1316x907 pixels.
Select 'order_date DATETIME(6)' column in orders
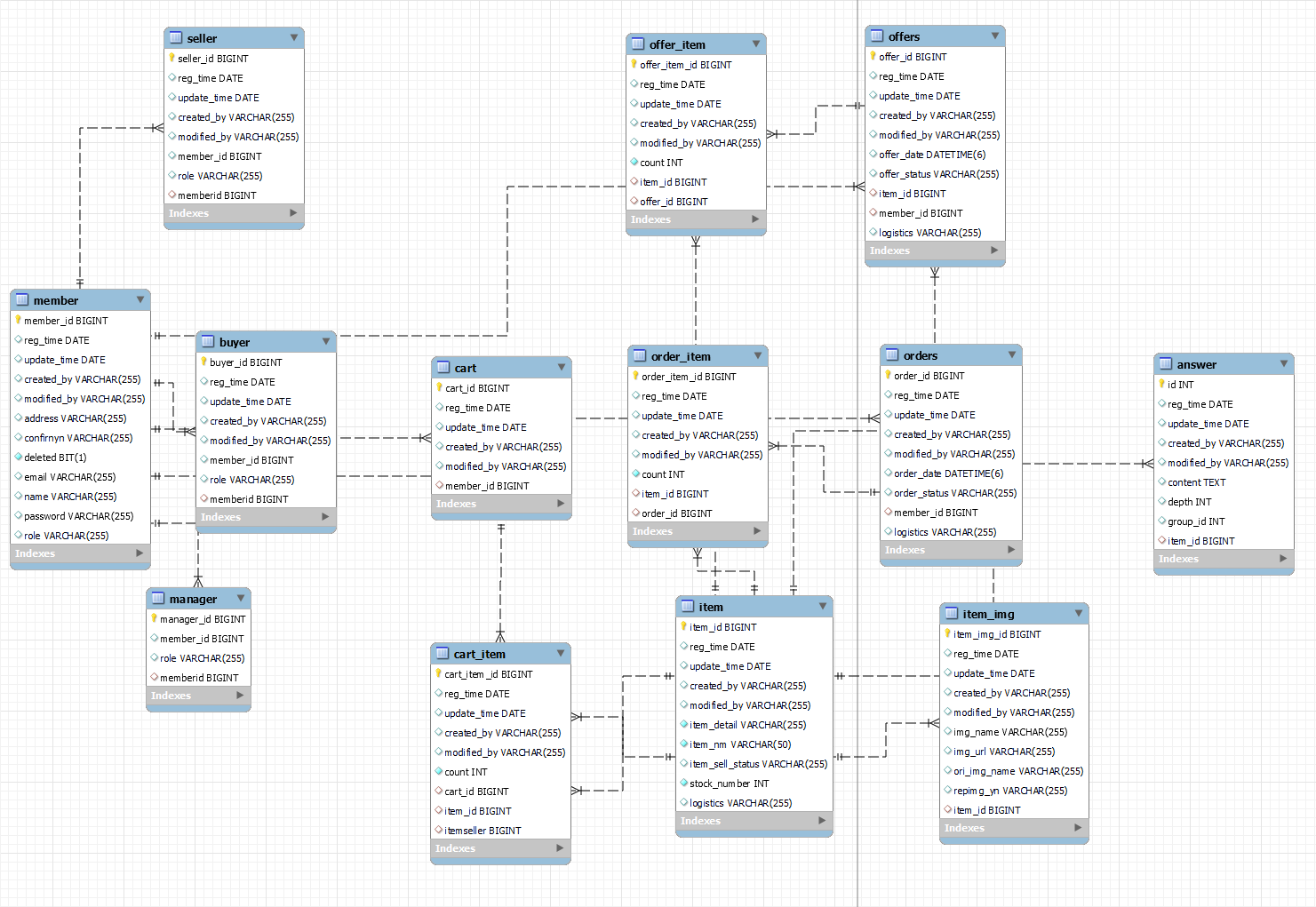(x=951, y=473)
